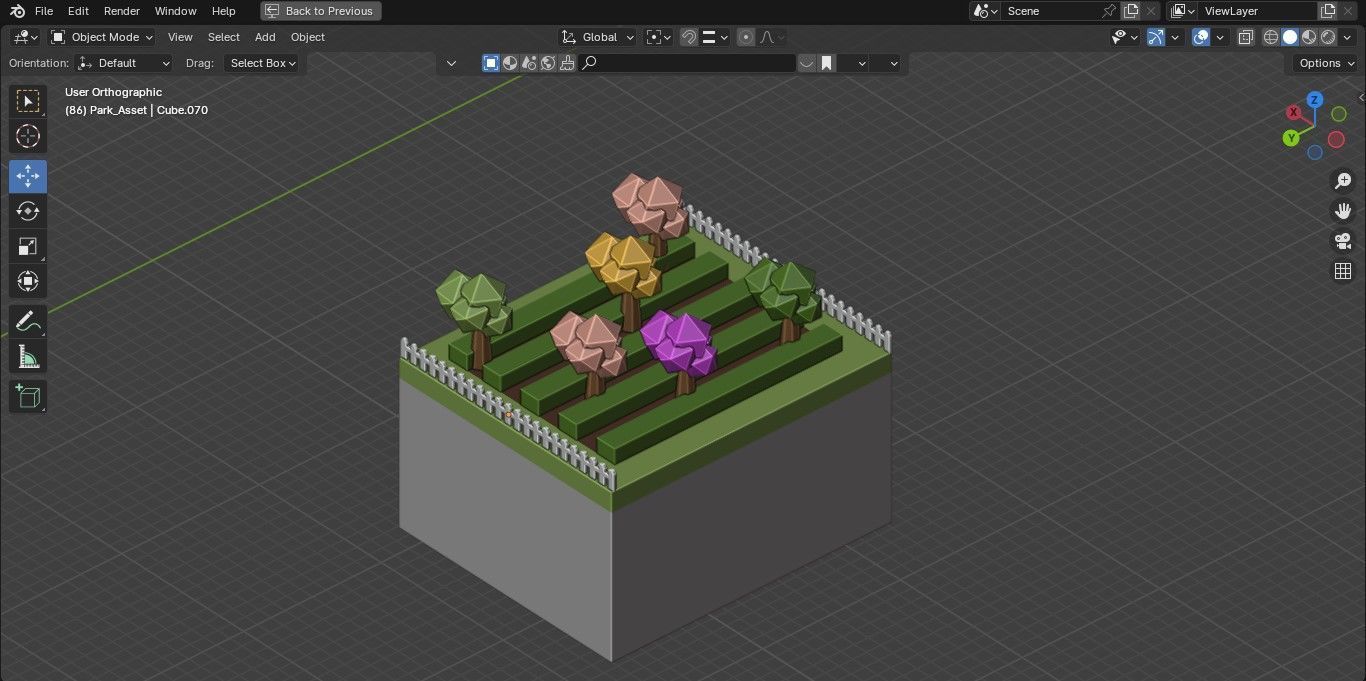The height and width of the screenshot is (681, 1366).
Task: Open the pivot point dropdown
Action: point(657,37)
